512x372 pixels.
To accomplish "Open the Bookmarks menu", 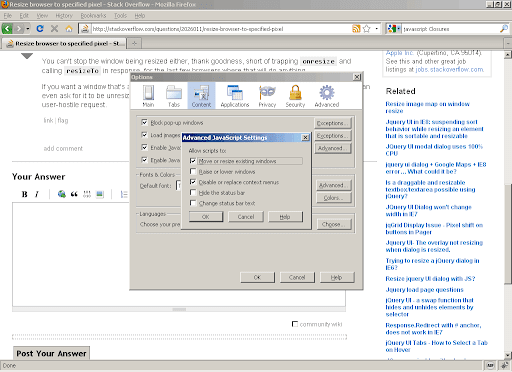I will [93, 16].
